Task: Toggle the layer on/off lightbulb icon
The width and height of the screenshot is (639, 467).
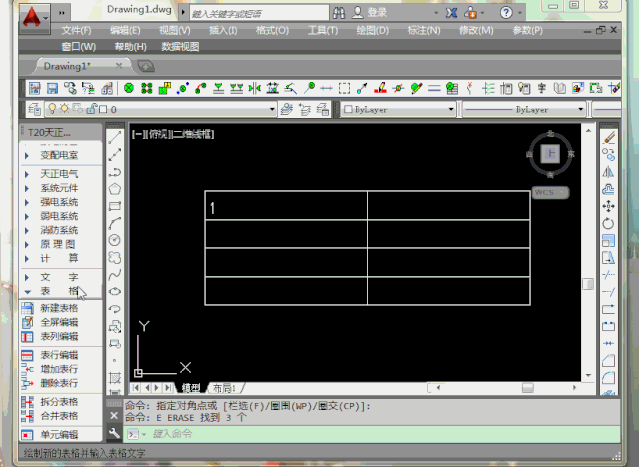Action: tap(52, 109)
